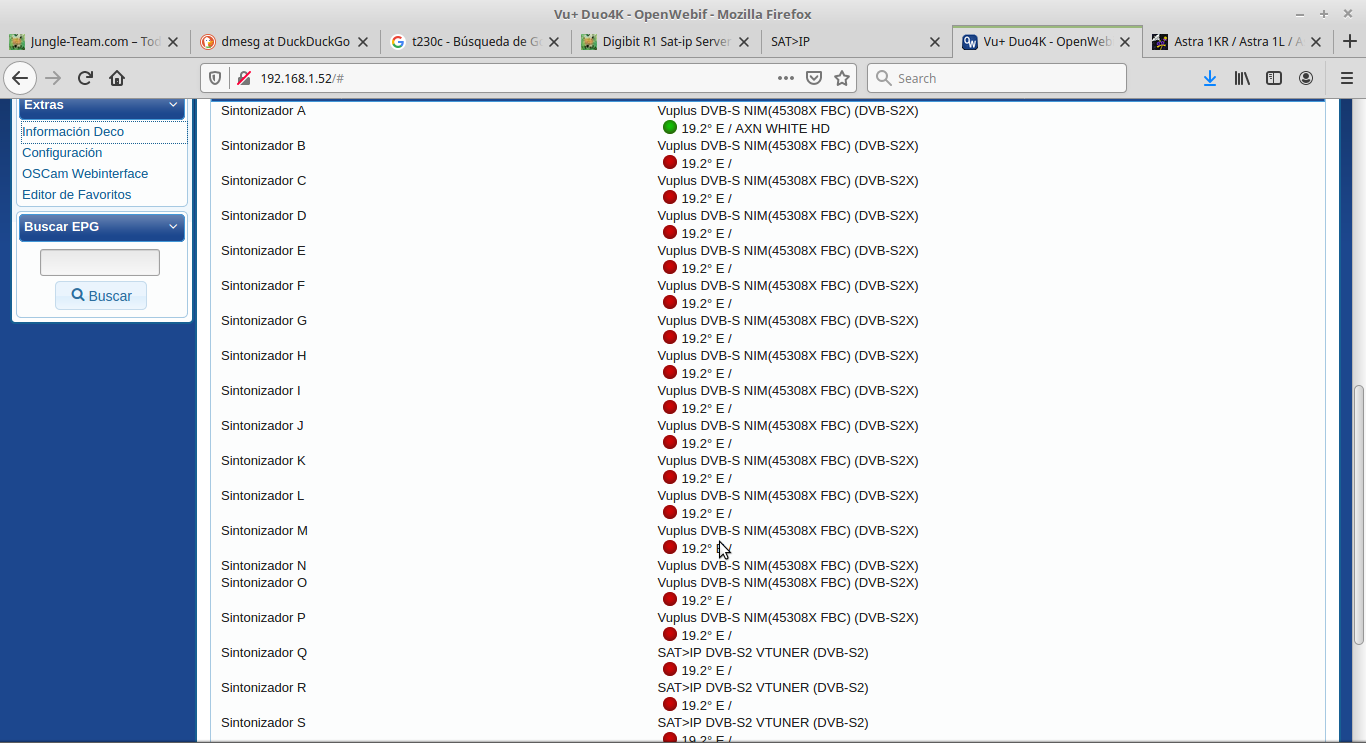
Task: Open Firefox account profile icon
Action: [x=1306, y=78]
